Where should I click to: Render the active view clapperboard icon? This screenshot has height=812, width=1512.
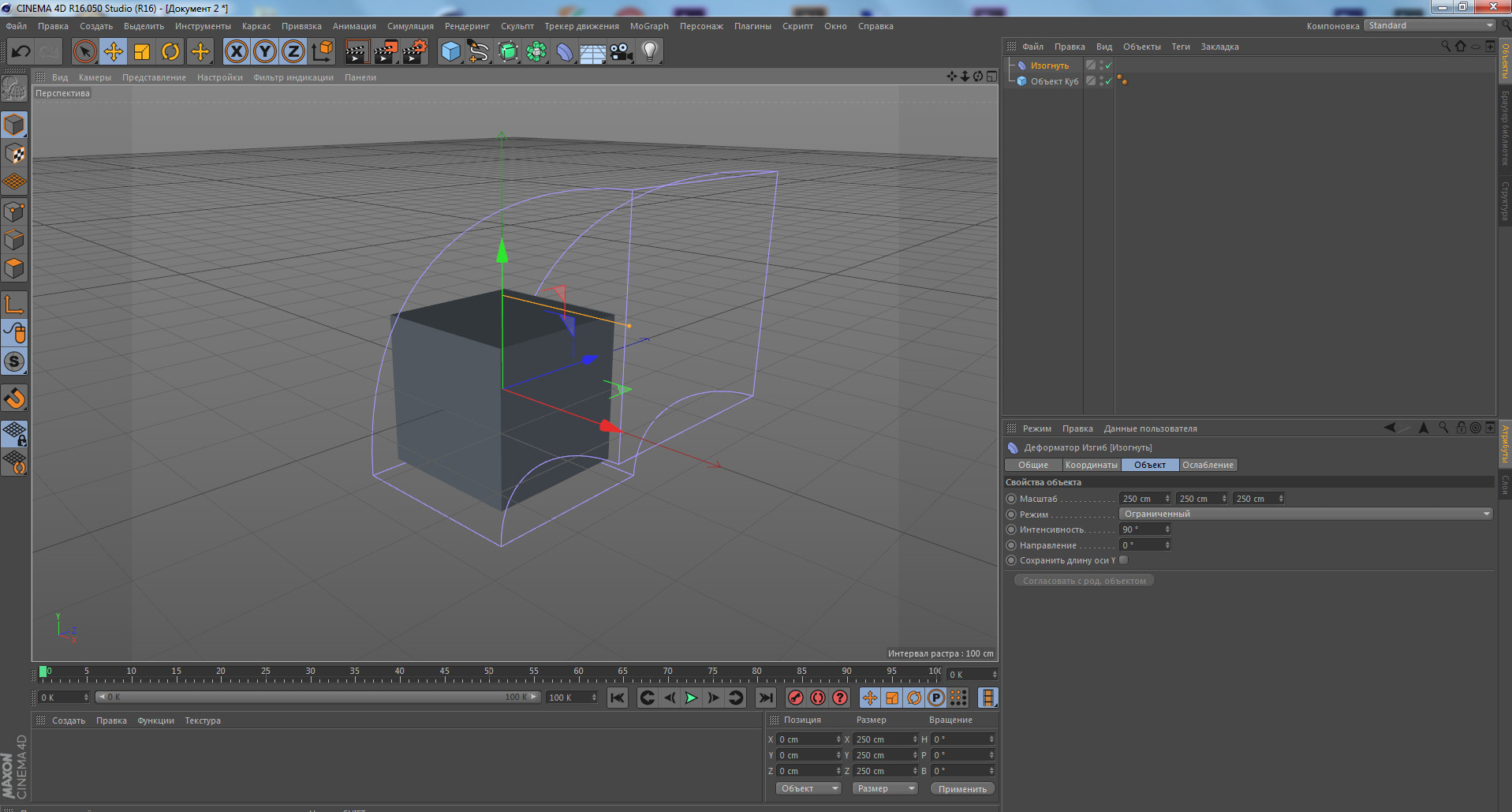(x=357, y=52)
